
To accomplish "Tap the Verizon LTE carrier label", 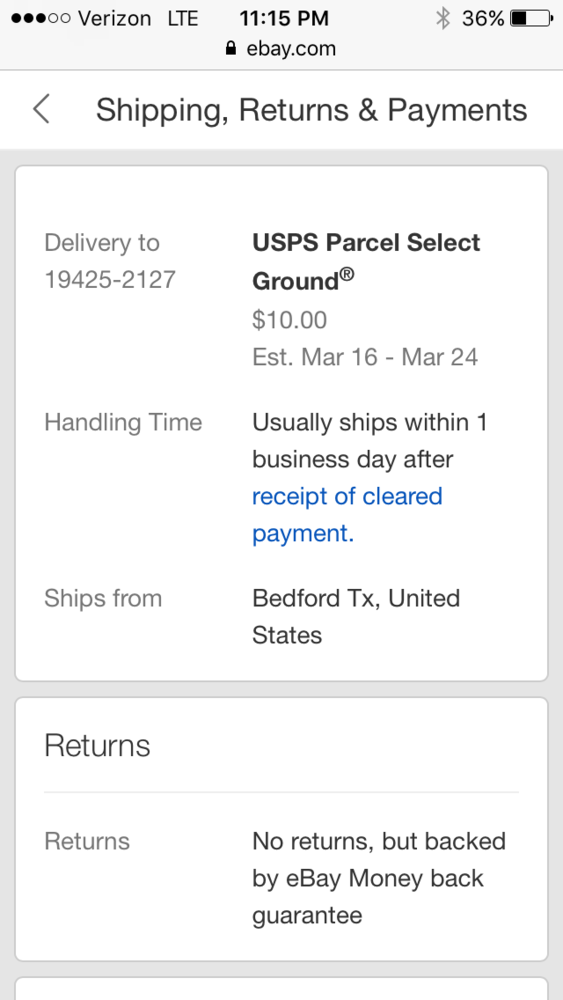I will [138, 18].
